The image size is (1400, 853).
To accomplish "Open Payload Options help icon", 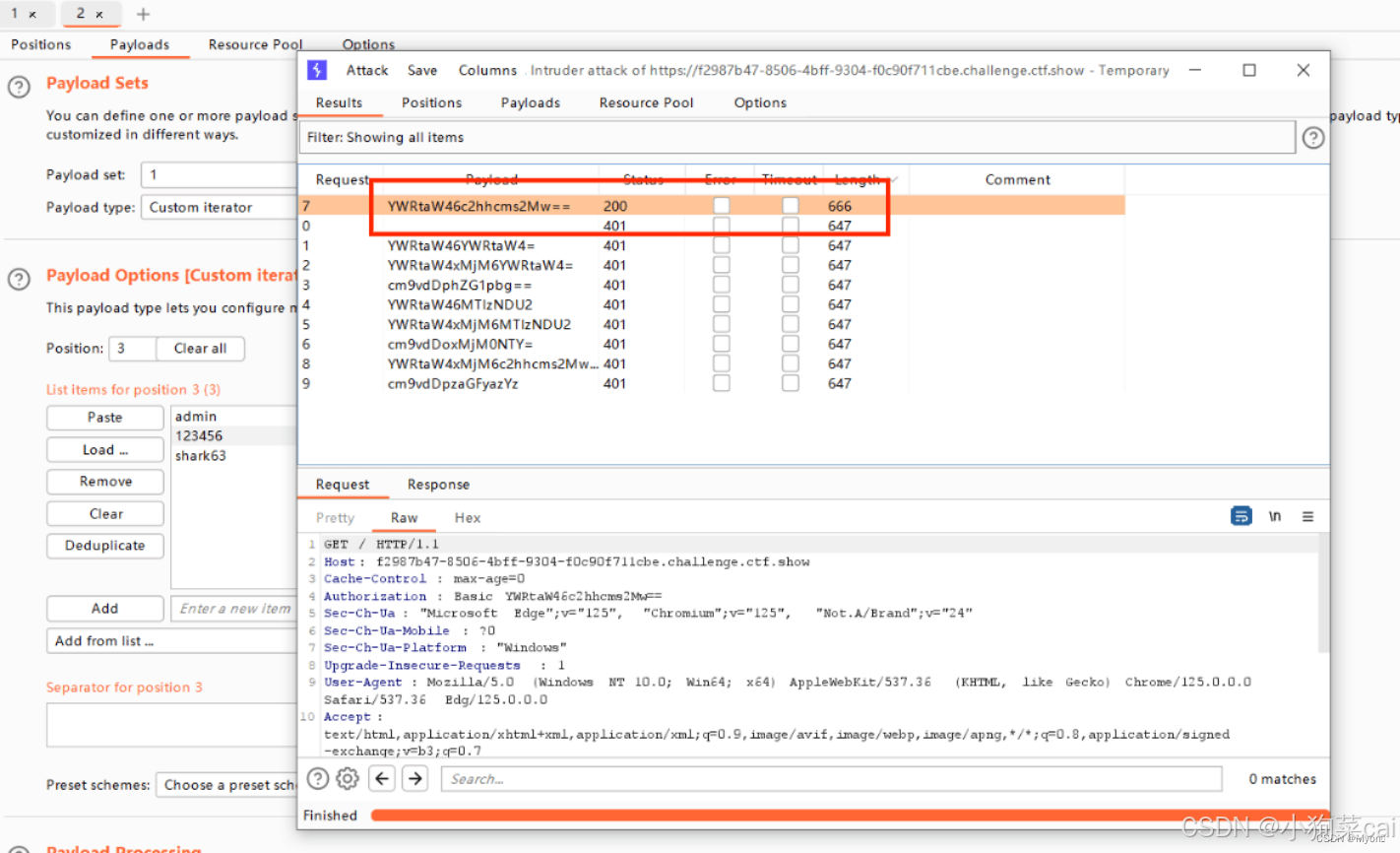I will click(19, 279).
